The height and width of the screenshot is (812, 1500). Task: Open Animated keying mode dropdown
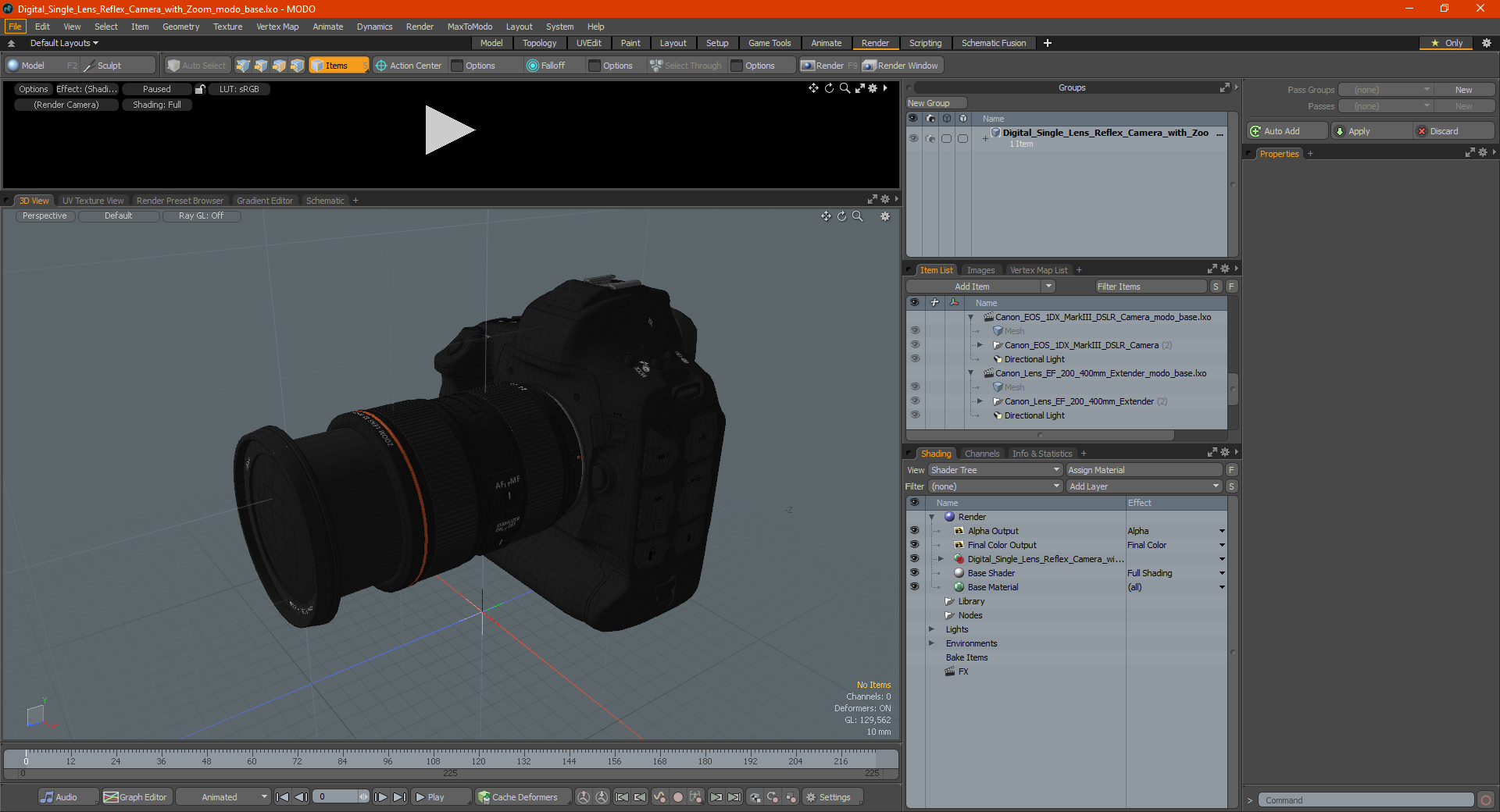[223, 797]
